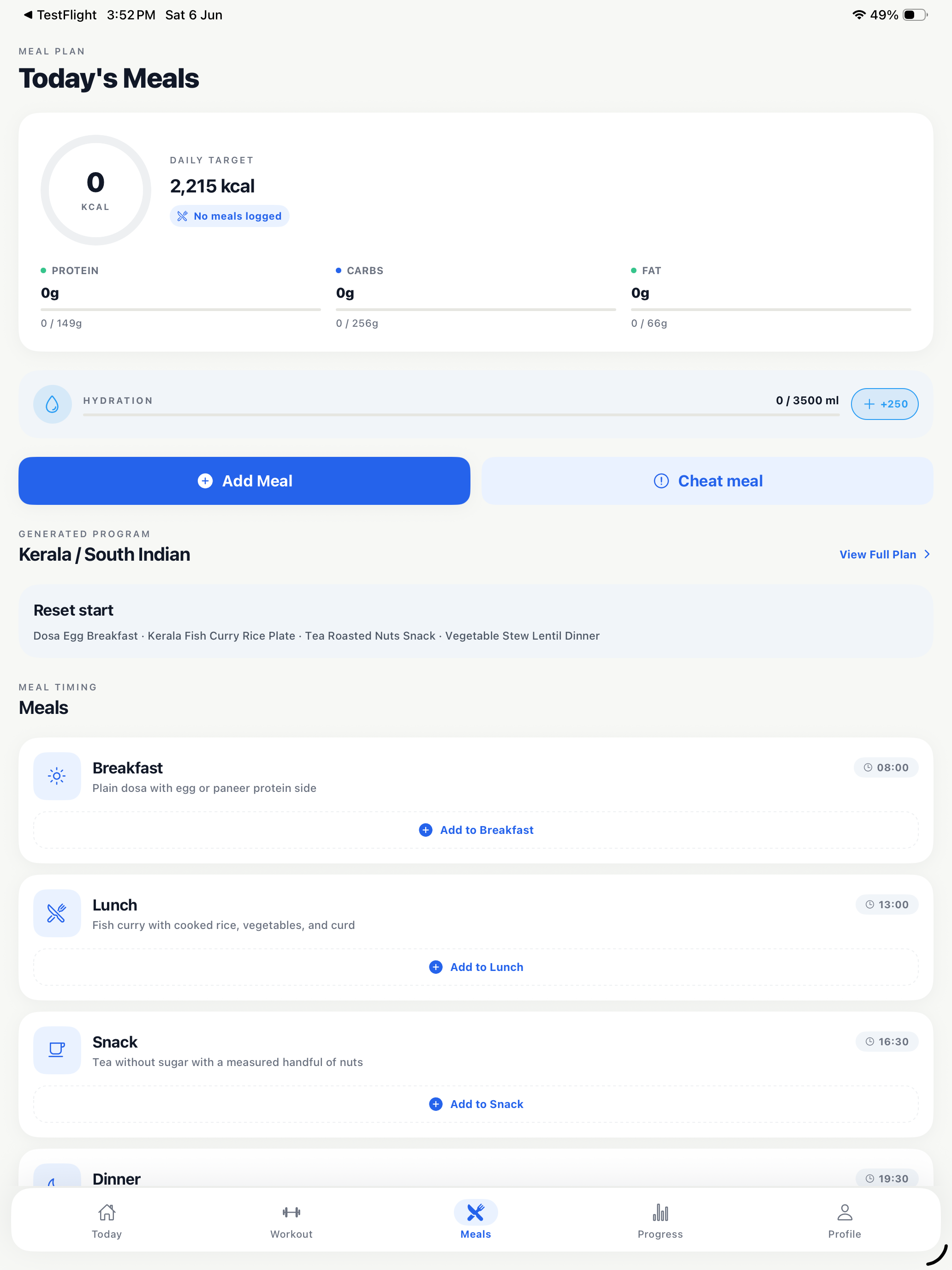Tap the battery indicator icon
This screenshot has width=952, height=1270.
click(915, 15)
